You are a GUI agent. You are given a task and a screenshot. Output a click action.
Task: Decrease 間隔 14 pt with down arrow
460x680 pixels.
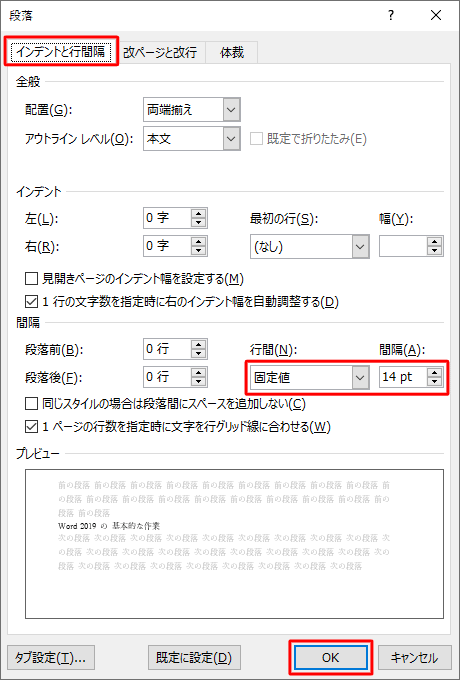(x=434, y=382)
